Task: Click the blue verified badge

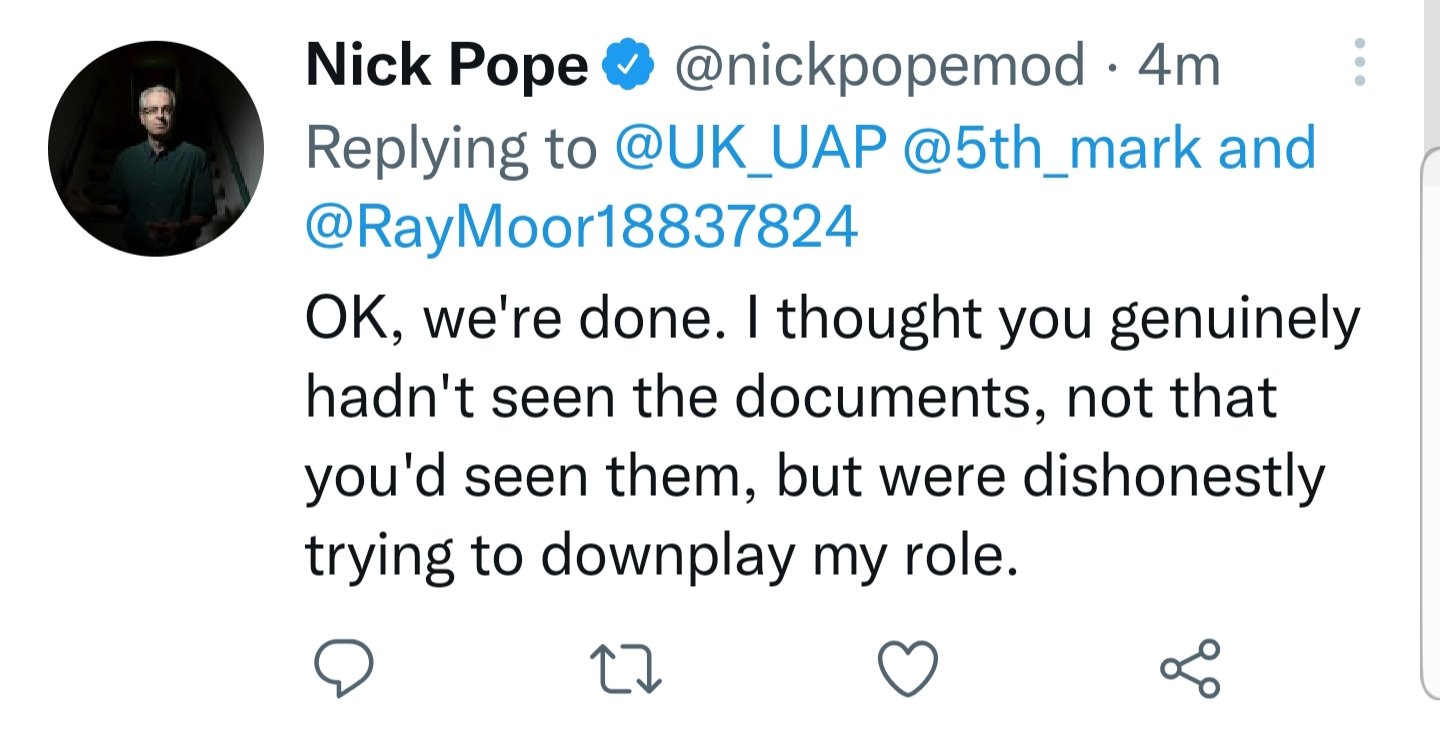Action: click(627, 67)
